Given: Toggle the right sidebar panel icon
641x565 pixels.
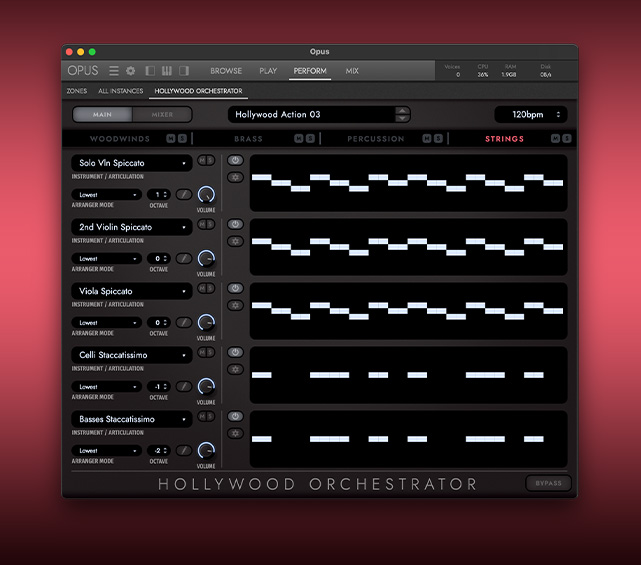Looking at the screenshot, I should click(x=184, y=71).
